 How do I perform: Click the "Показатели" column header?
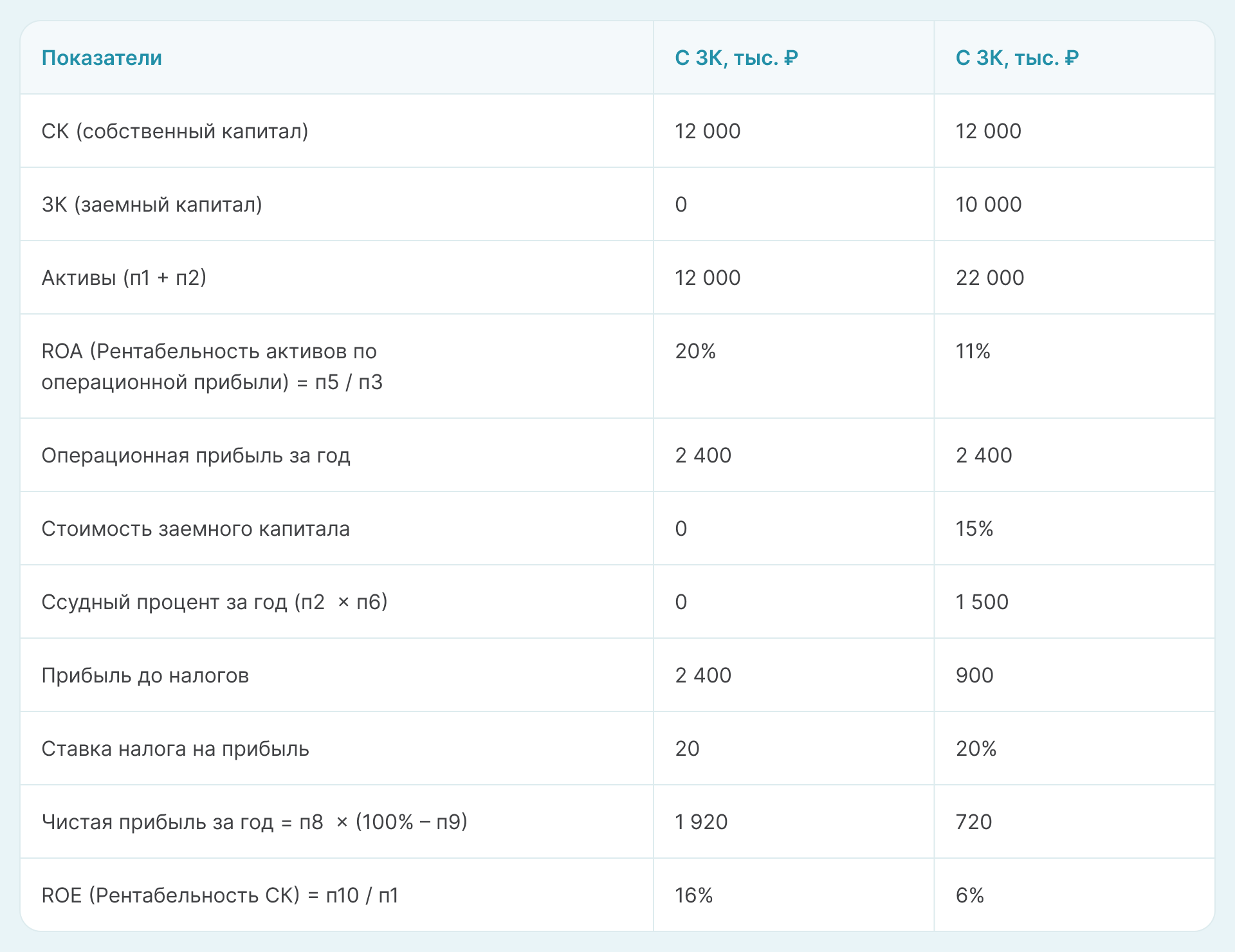click(x=102, y=58)
